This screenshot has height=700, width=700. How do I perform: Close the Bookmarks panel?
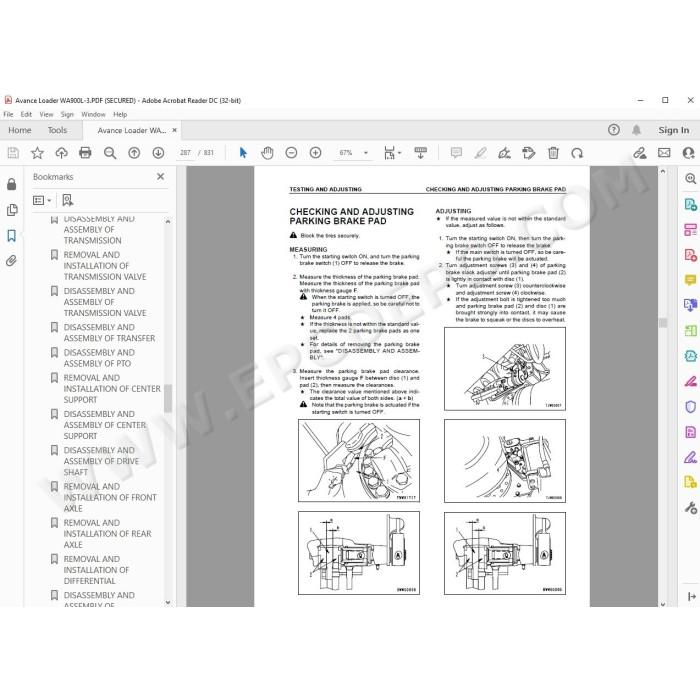click(161, 177)
